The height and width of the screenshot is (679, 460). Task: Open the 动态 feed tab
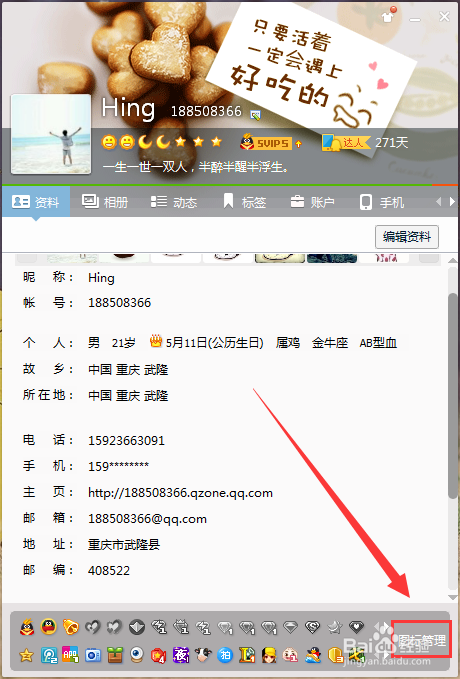[x=174, y=202]
